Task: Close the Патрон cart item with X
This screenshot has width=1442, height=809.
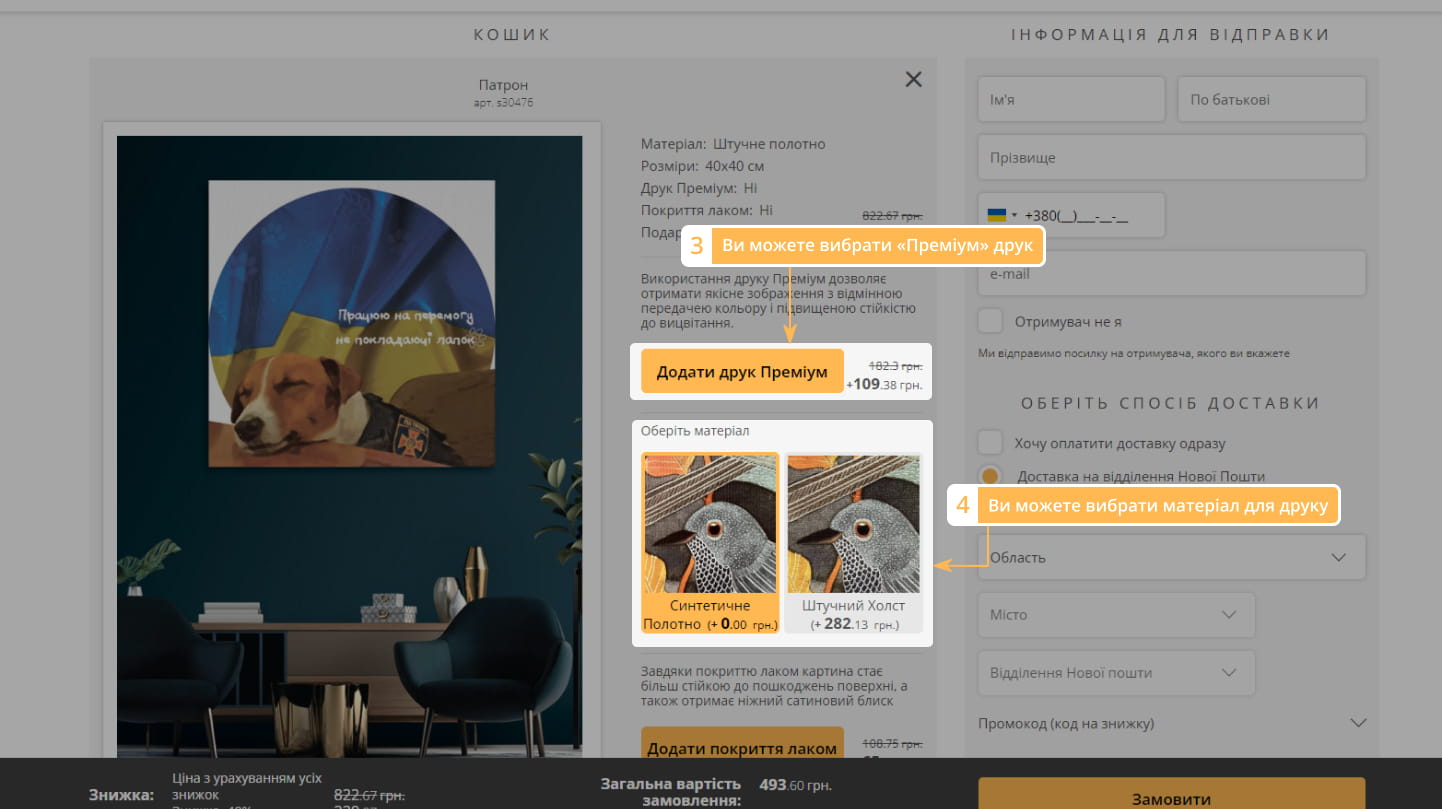Action: coord(913,80)
